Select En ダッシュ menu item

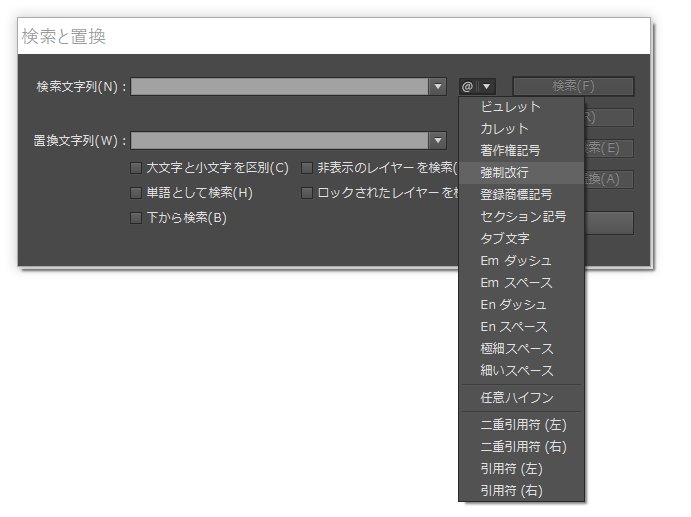(522, 305)
